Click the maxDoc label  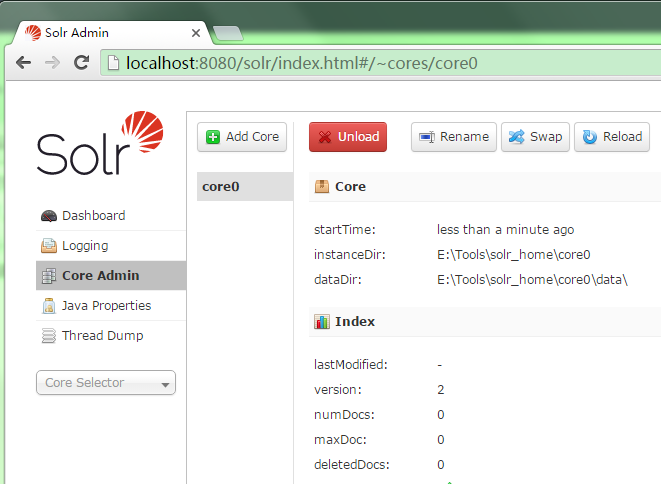pyautogui.click(x=340, y=440)
